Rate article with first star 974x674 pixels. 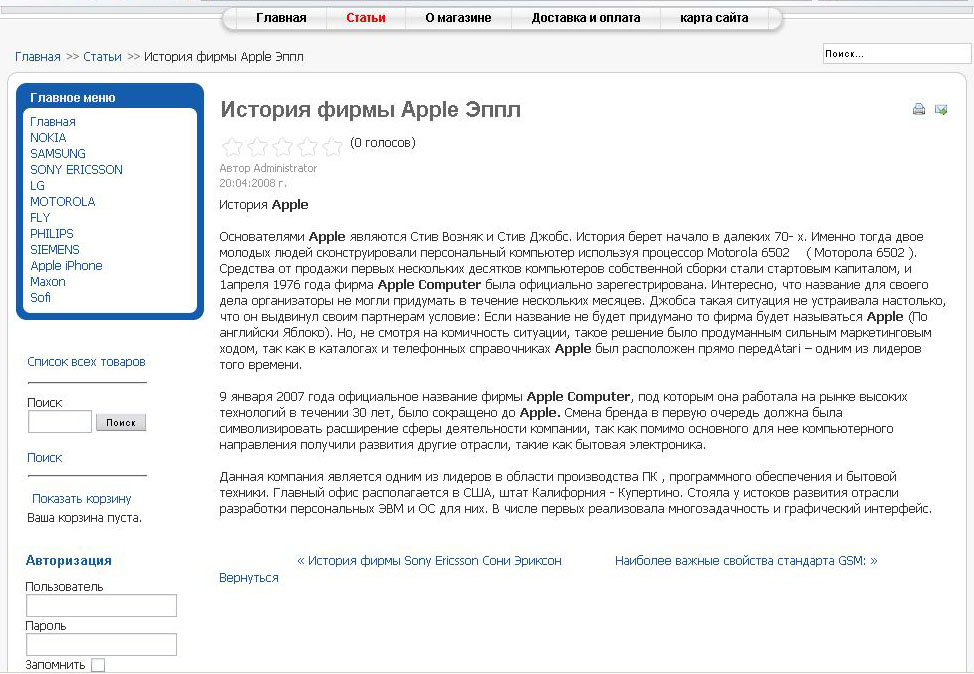tap(232, 147)
